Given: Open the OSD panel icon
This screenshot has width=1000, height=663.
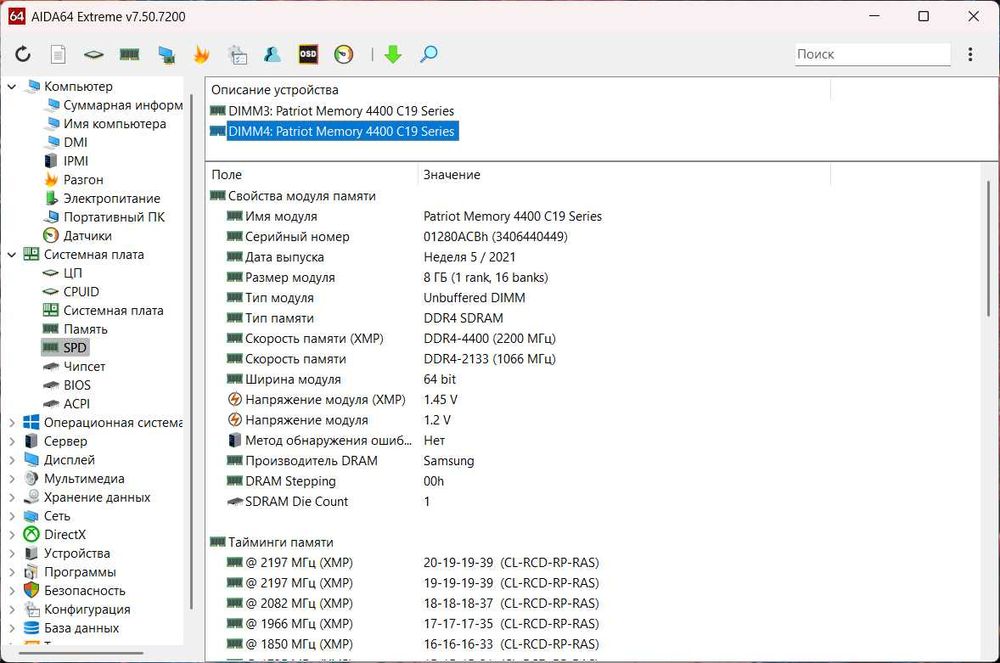Looking at the screenshot, I should pos(308,54).
